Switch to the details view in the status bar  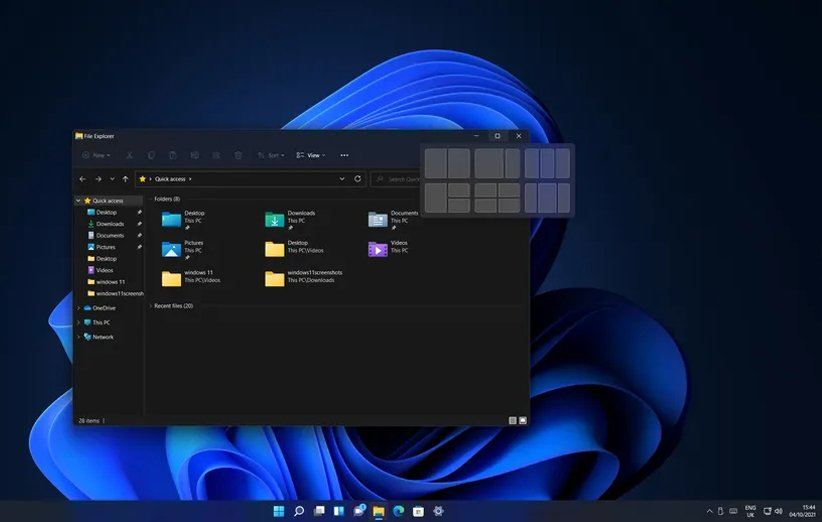(512, 421)
